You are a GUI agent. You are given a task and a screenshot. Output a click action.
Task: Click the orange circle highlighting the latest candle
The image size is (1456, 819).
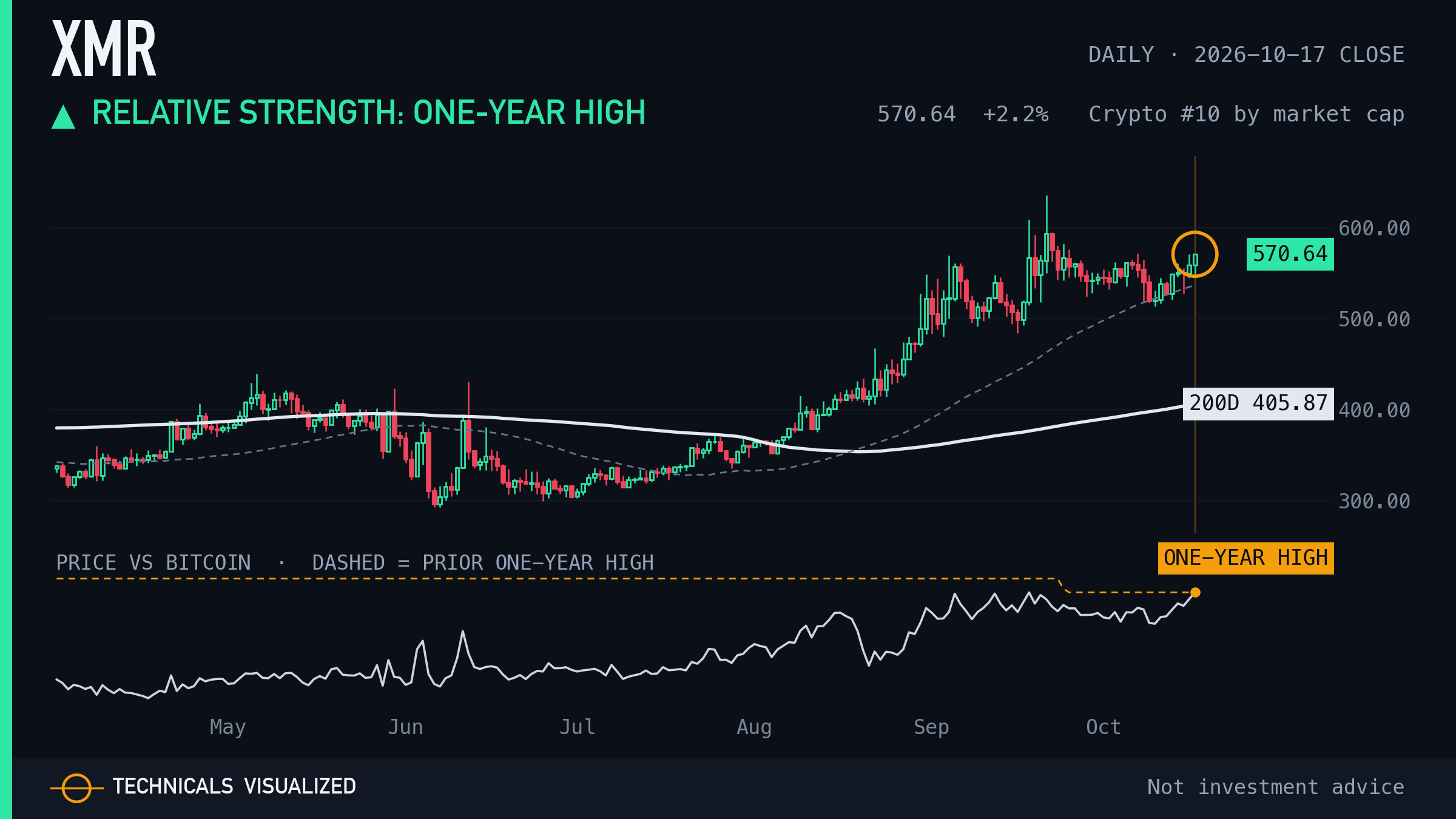pos(1195,254)
